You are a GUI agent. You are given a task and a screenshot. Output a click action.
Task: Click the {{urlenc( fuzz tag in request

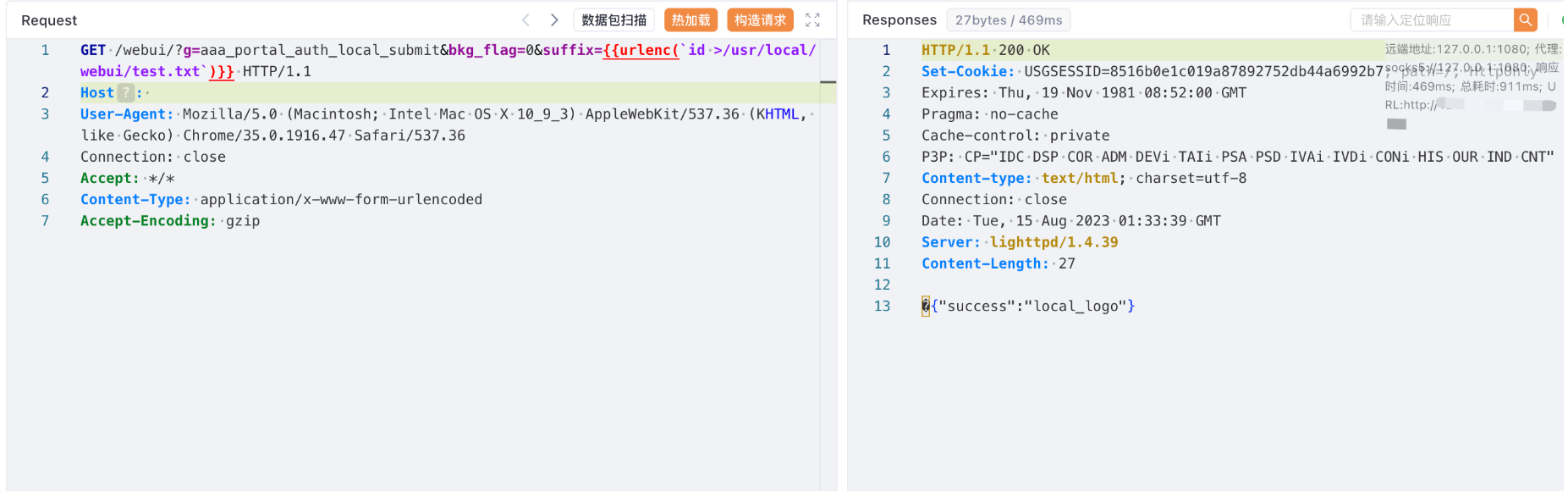641,50
